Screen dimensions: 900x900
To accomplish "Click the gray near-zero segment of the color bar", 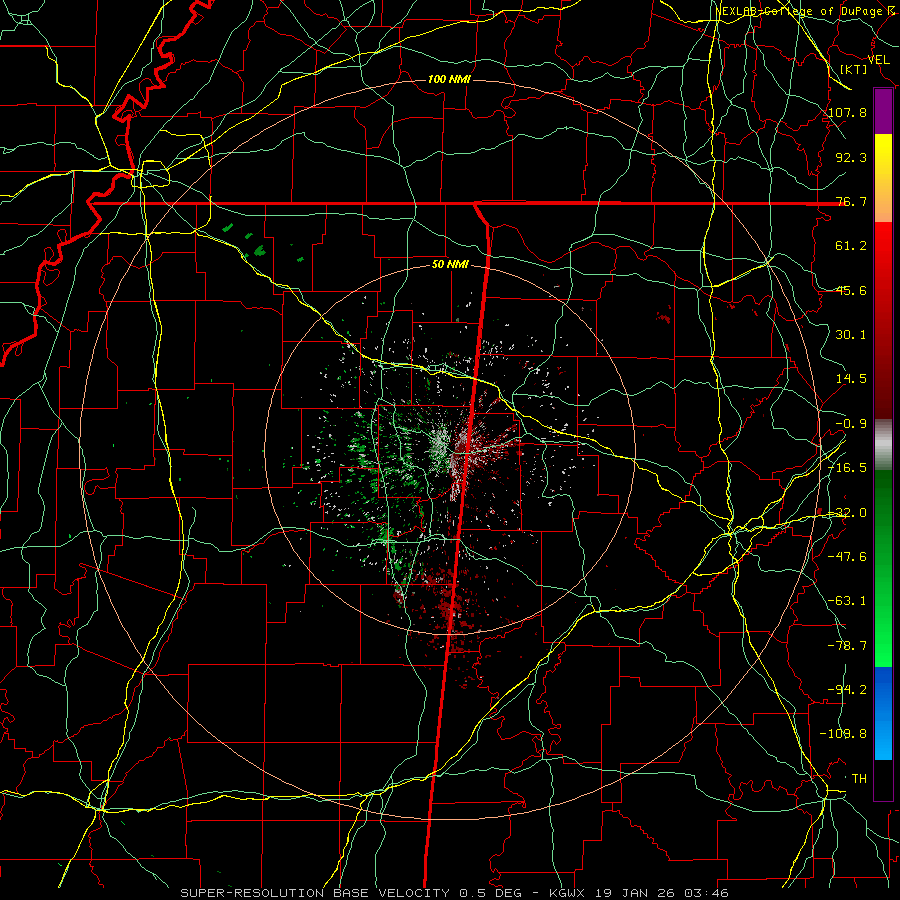I will point(883,445).
